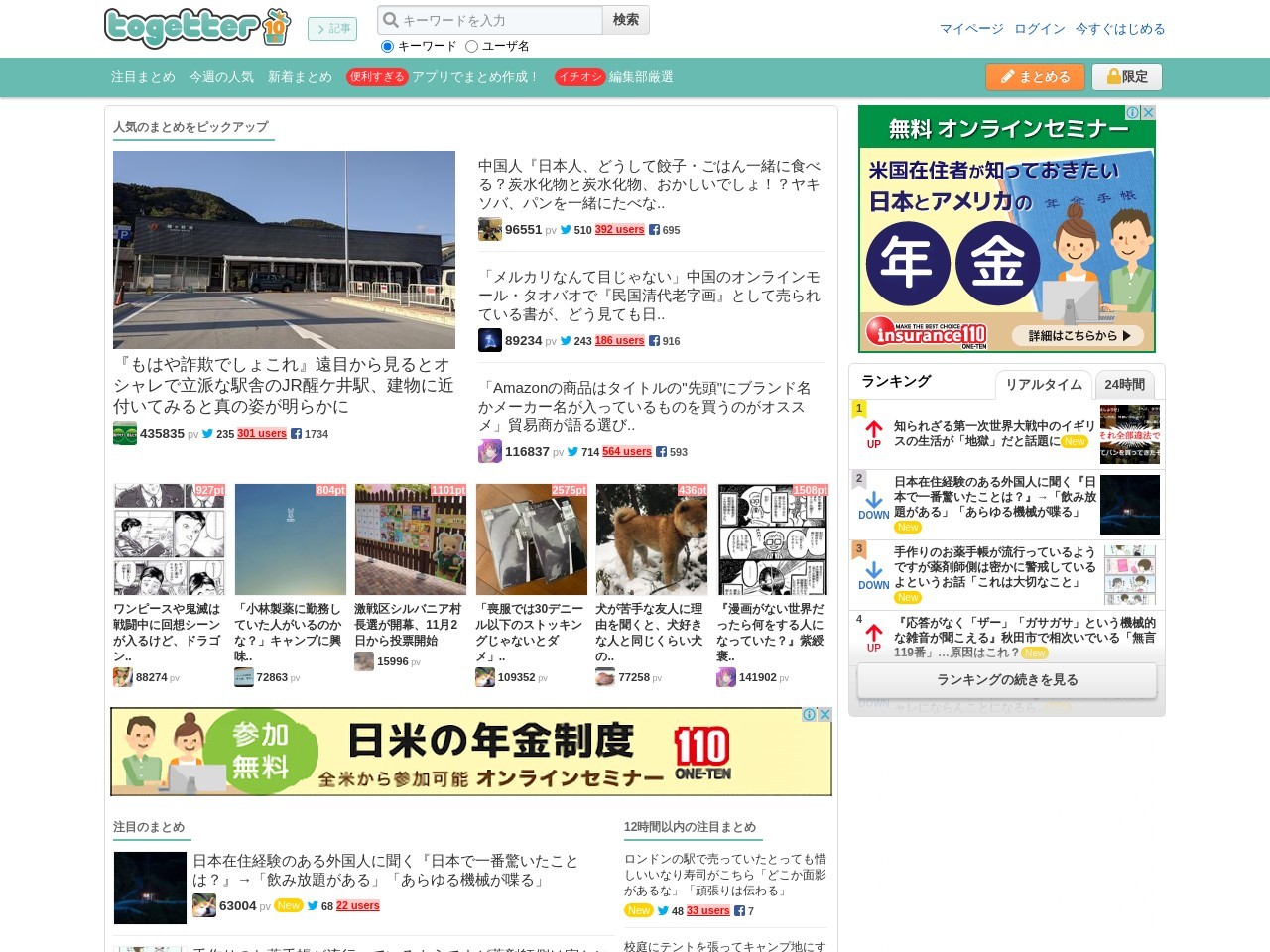Click 今すぐはじめる link
The height and width of the screenshot is (952, 1270).
[x=1120, y=29]
